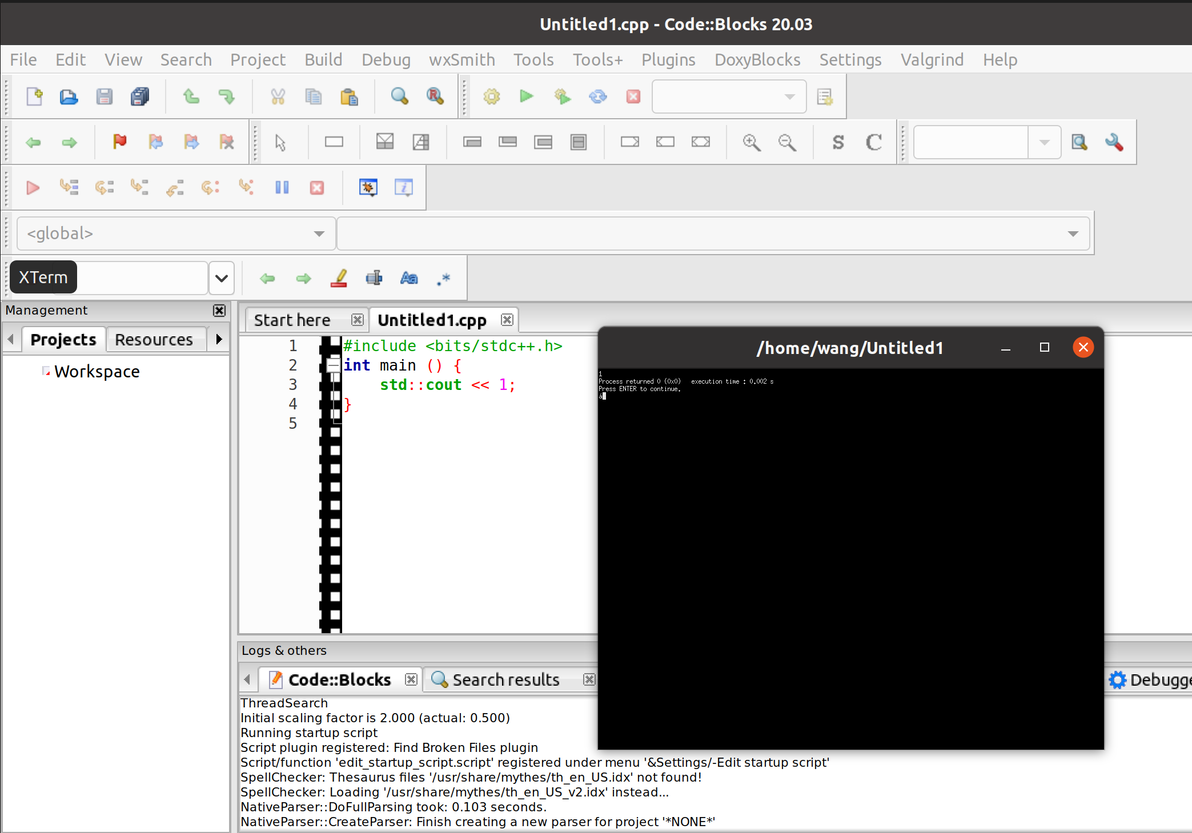Switch to the Start here tab
Screen dimensions: 1192x833
click(292, 320)
